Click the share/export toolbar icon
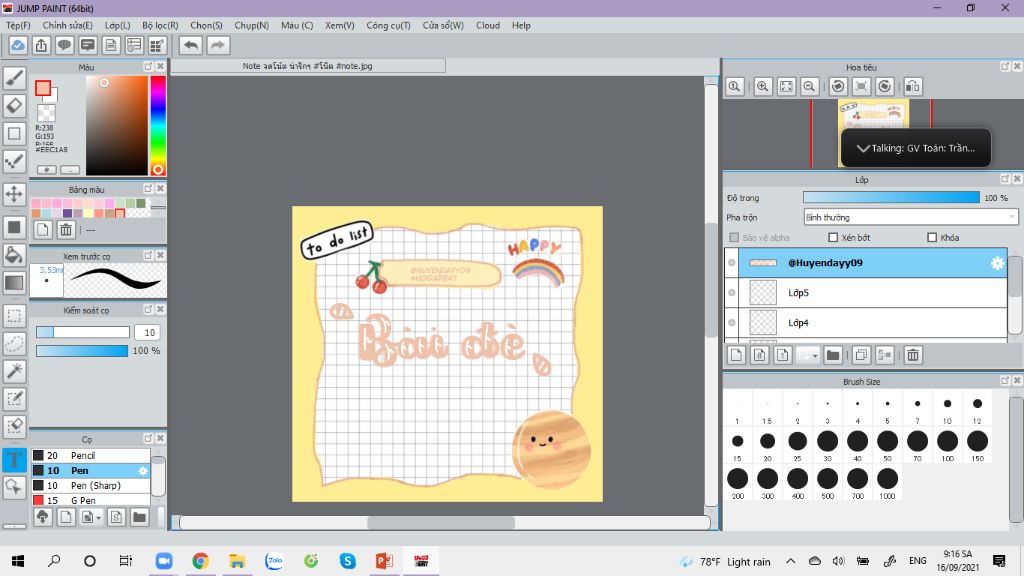Image resolution: width=1024 pixels, height=576 pixels. [x=41, y=45]
